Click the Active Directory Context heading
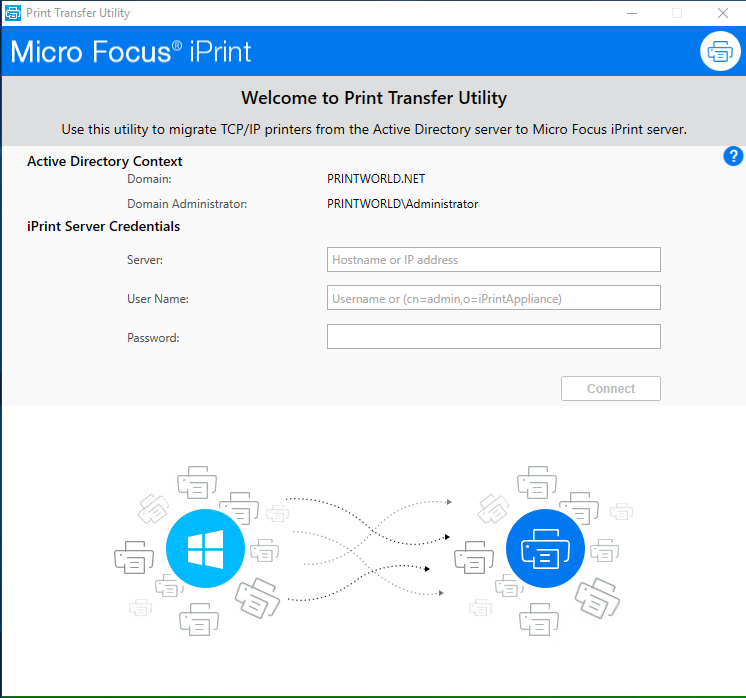The height and width of the screenshot is (698, 746). click(x=105, y=161)
